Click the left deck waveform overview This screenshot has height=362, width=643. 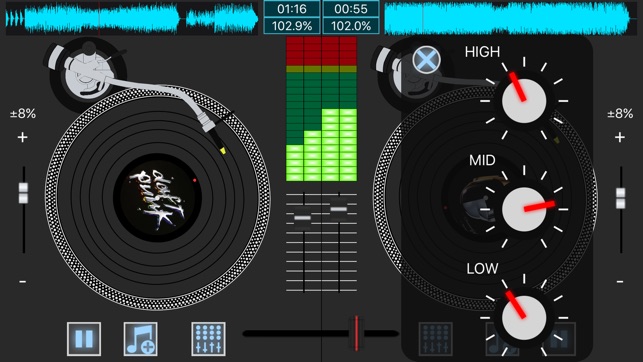pos(132,18)
